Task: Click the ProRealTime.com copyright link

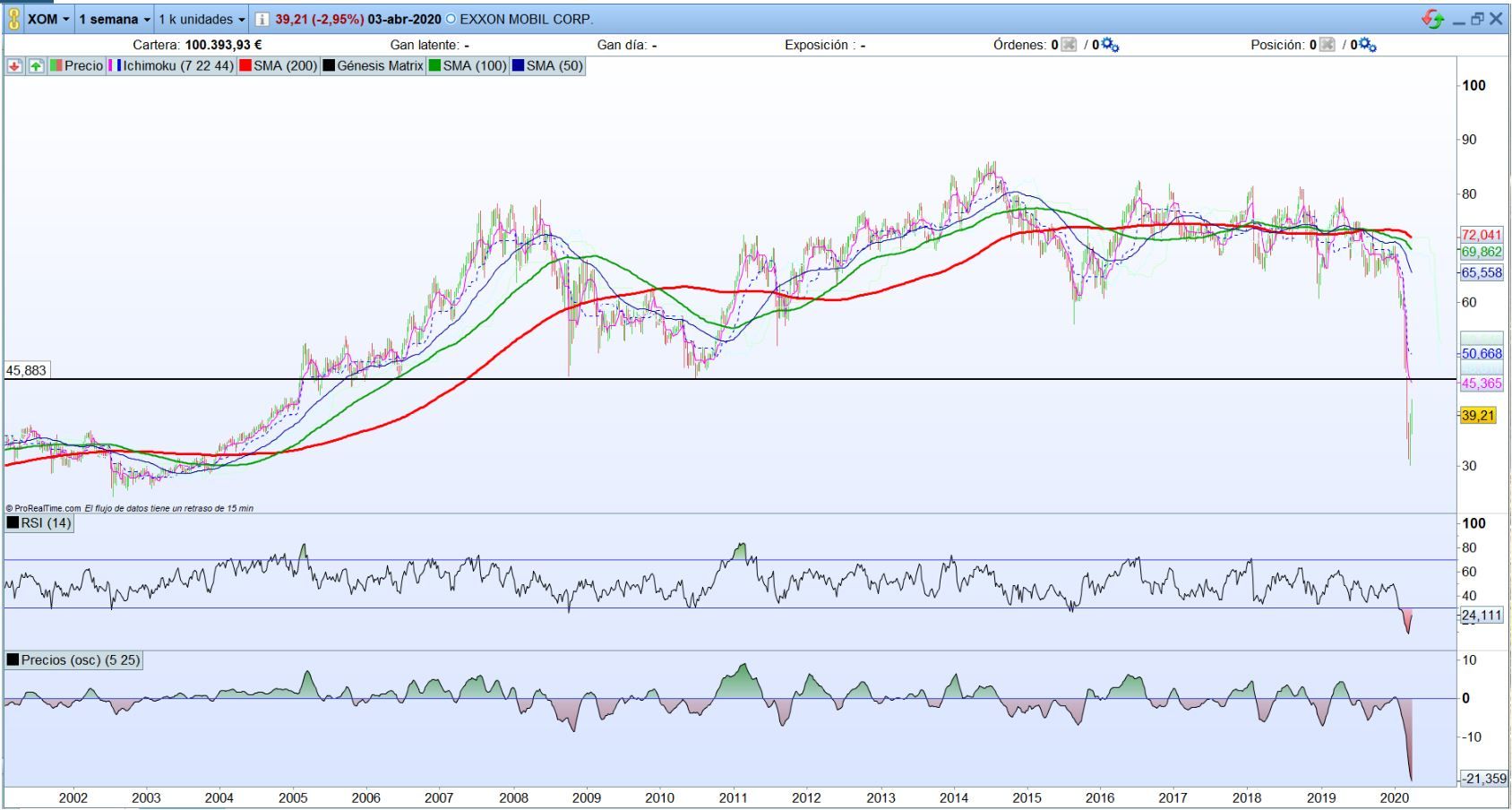Action: [x=44, y=508]
